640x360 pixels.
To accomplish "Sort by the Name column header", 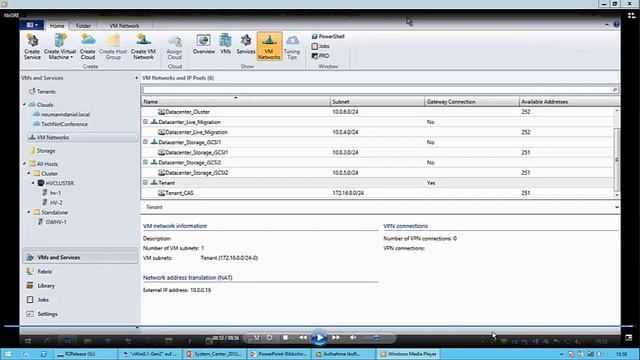I will click(236, 102).
